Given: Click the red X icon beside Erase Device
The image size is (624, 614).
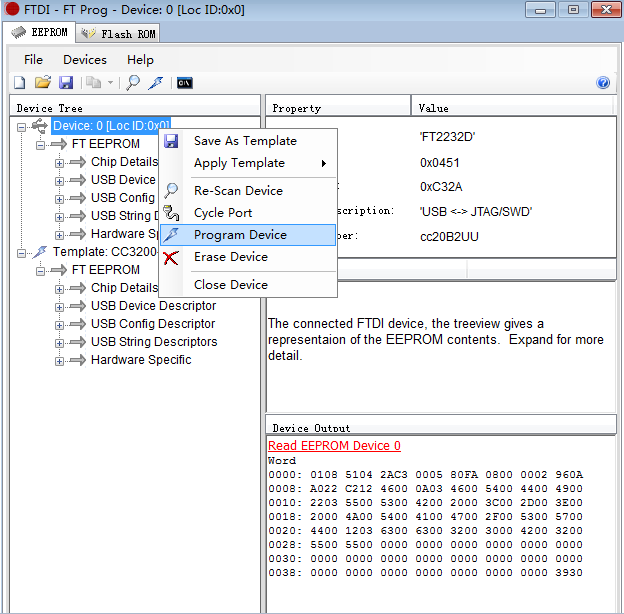Looking at the screenshot, I should 171,258.
